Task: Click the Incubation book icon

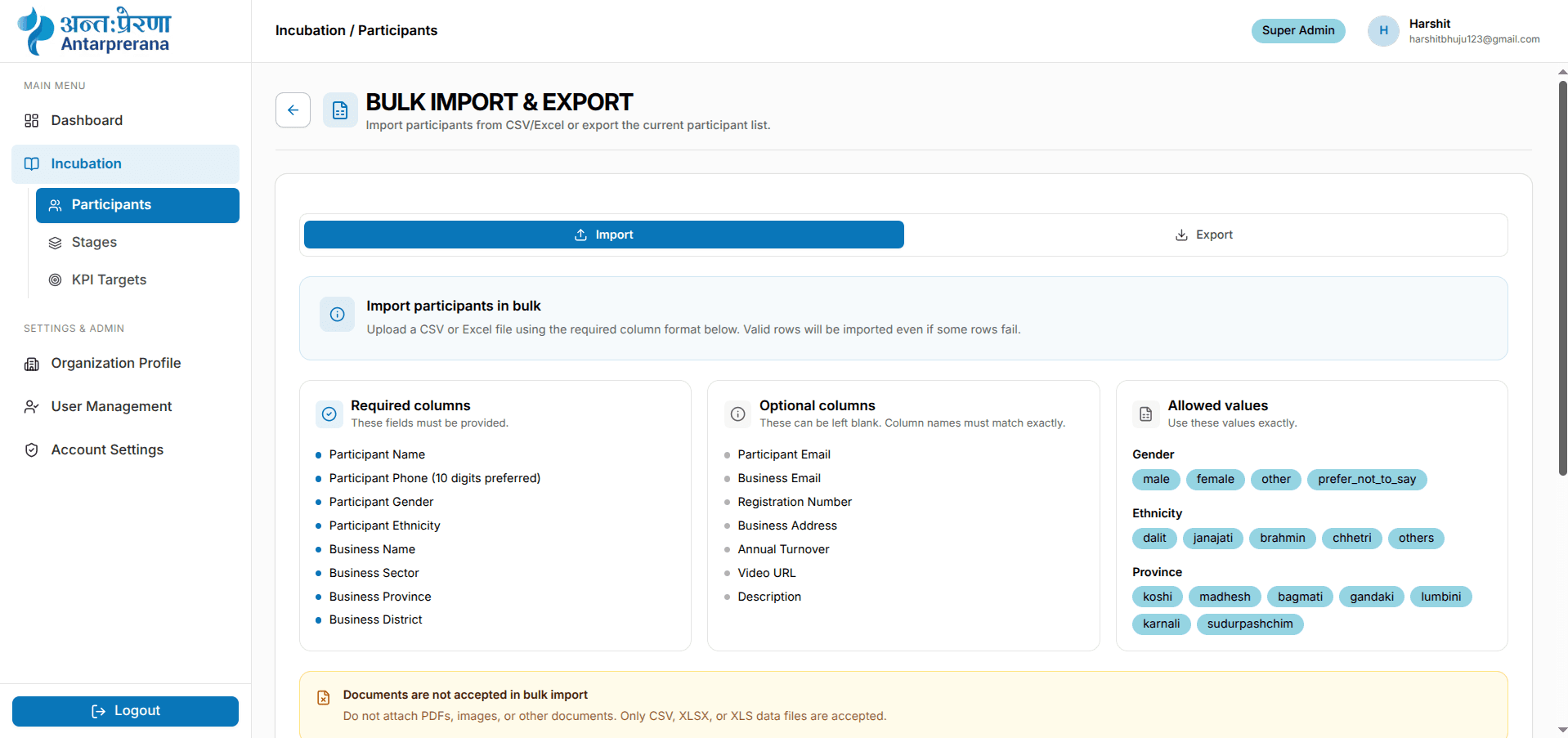Action: click(x=32, y=164)
